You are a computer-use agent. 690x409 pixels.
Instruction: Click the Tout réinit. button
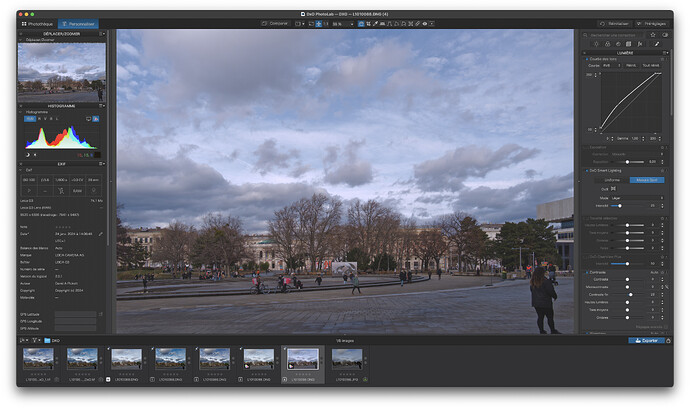[651, 65]
